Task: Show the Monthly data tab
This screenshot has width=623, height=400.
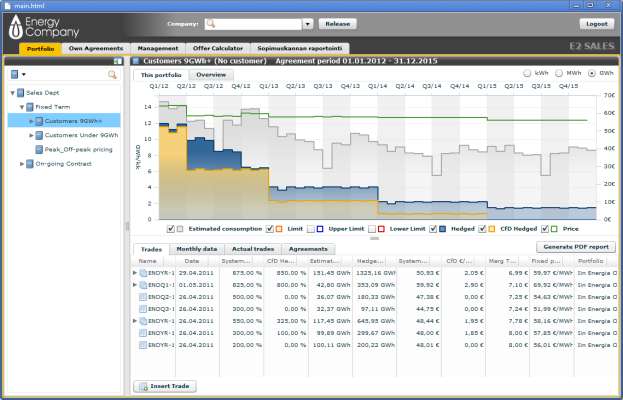Action: point(197,249)
